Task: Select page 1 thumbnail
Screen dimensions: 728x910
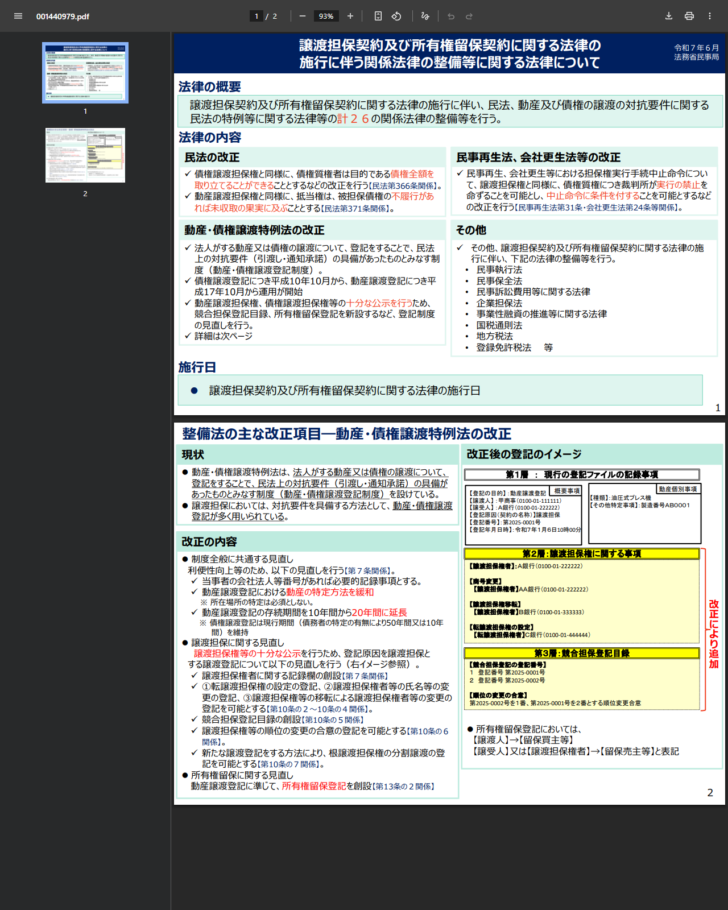Action: [85, 73]
